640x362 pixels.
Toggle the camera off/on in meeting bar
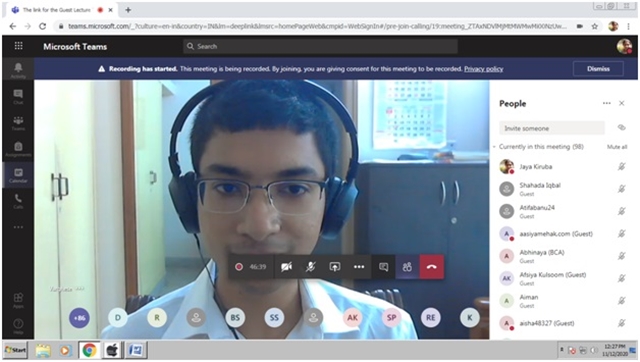(286, 267)
